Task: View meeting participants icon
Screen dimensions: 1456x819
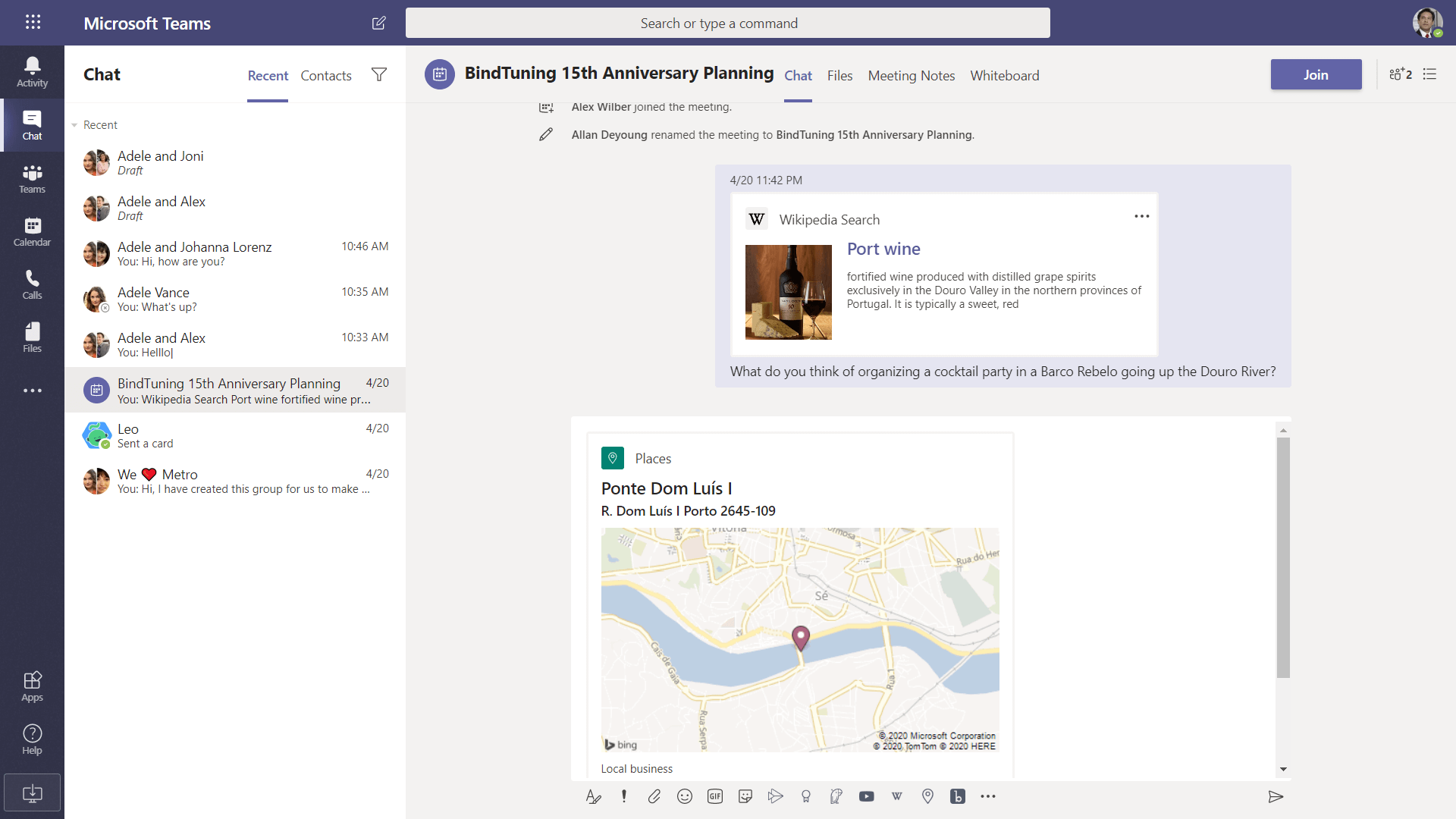Action: click(x=1400, y=74)
